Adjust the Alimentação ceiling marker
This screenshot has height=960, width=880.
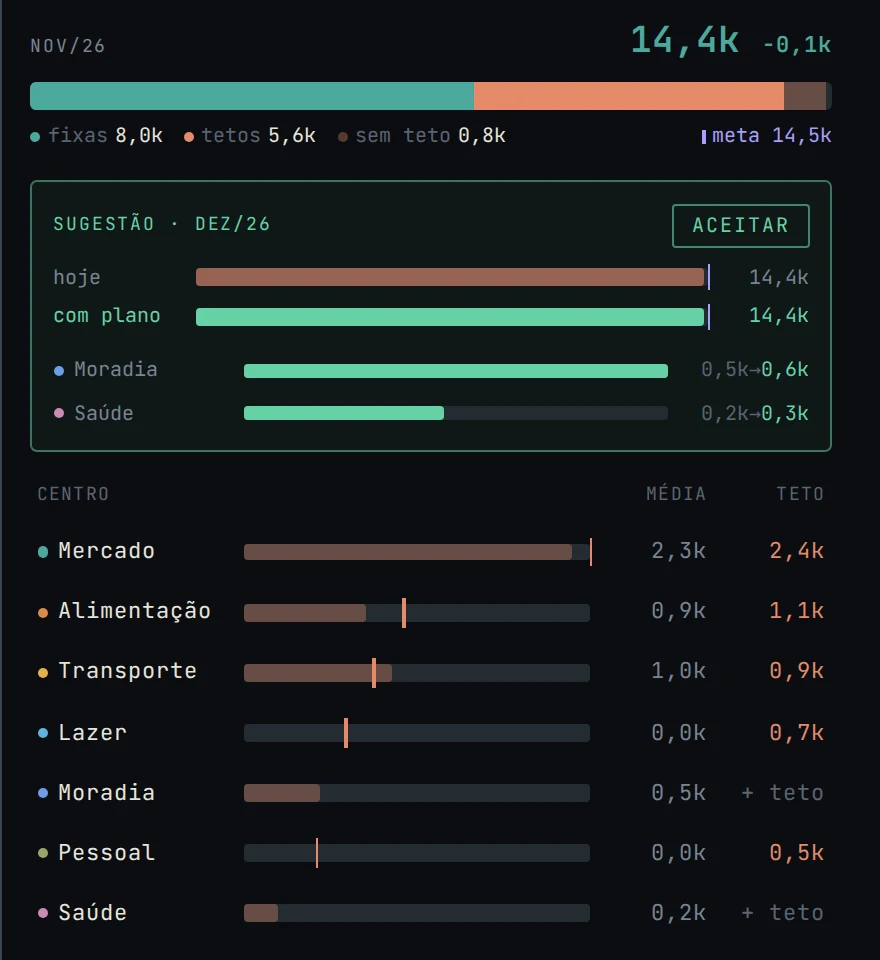pyautogui.click(x=404, y=612)
